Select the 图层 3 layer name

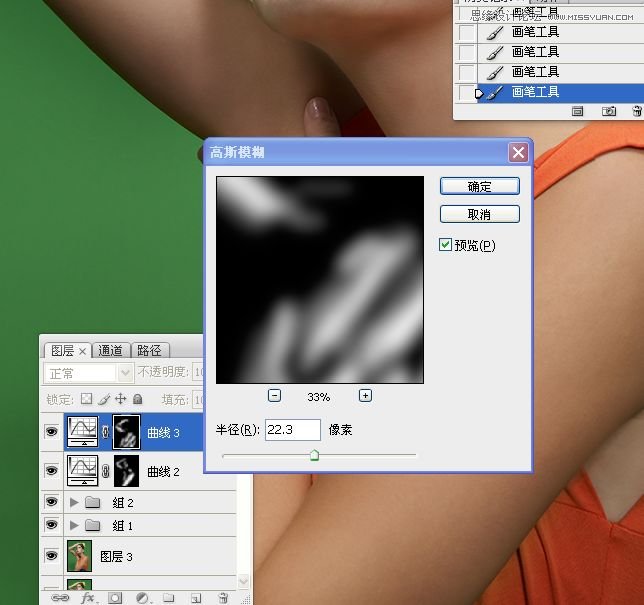(116, 557)
